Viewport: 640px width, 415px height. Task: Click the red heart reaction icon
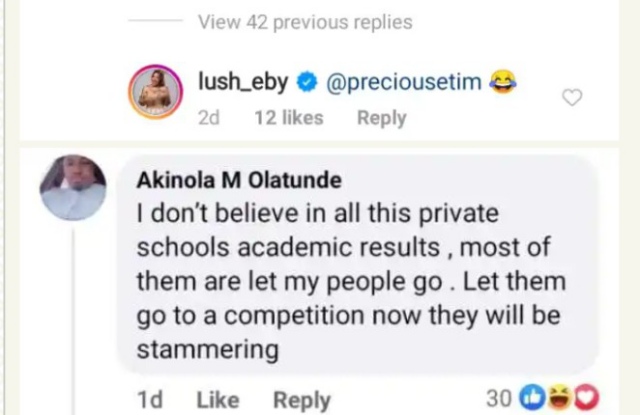[577, 399]
